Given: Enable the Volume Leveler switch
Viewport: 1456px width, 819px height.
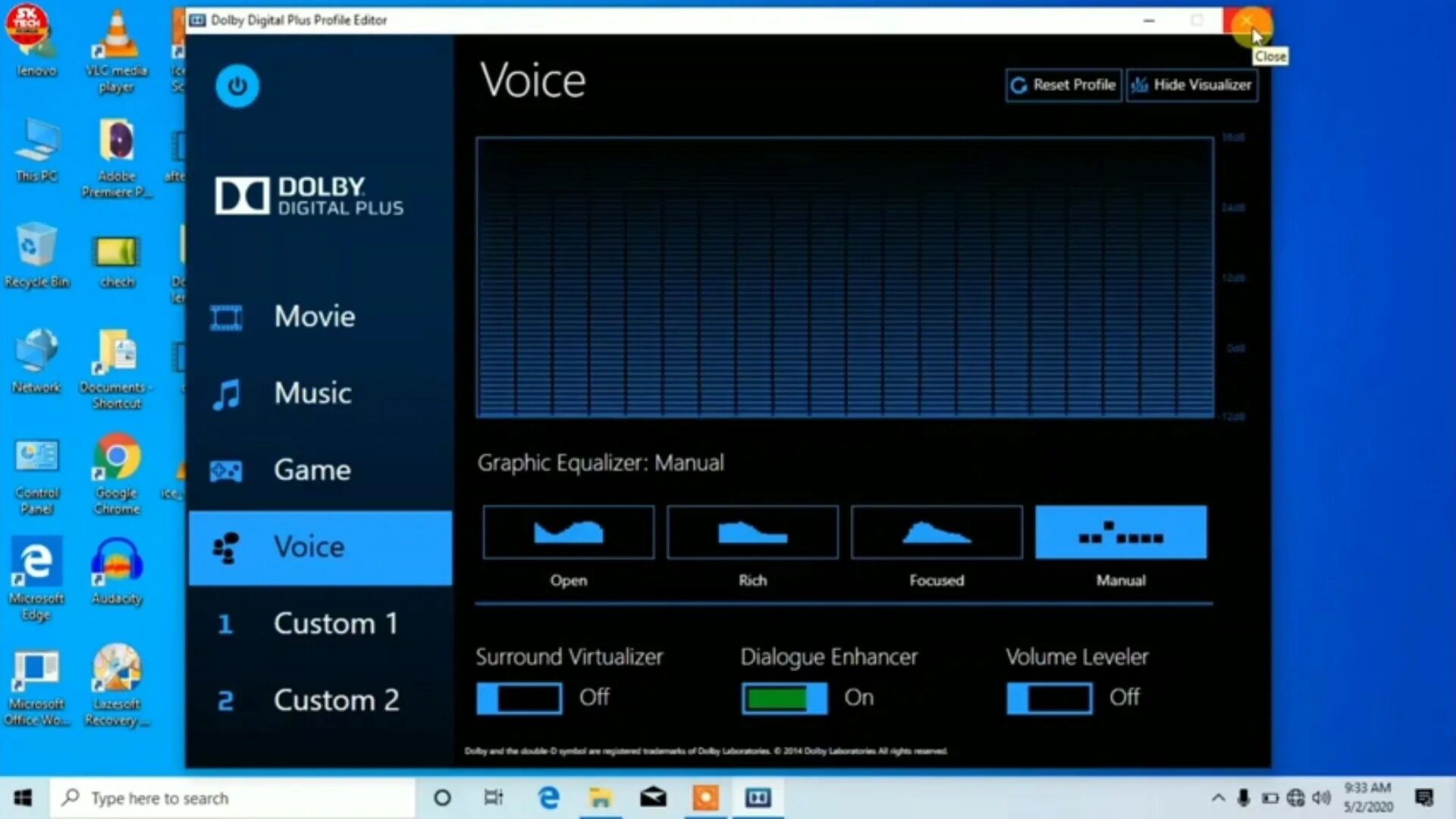Looking at the screenshot, I should (x=1050, y=698).
